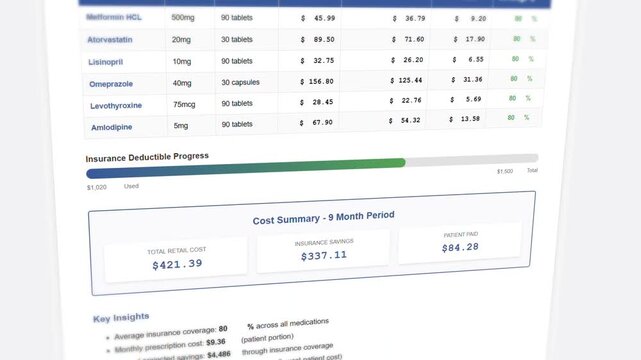Click the Atorvastatin medication name
This screenshot has width=641, height=360.
[110, 40]
